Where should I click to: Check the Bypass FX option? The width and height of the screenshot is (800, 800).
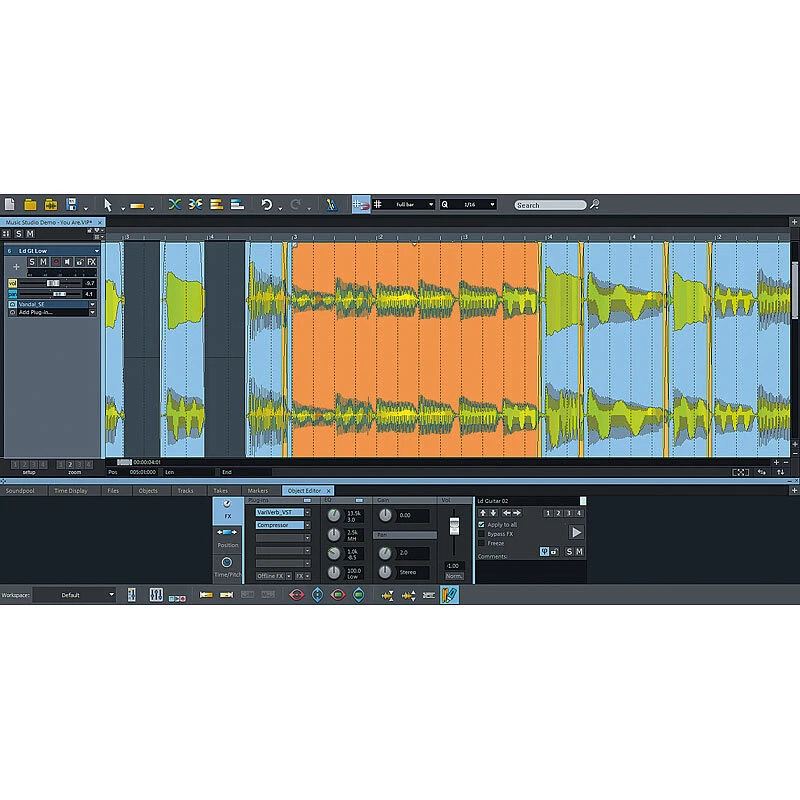click(481, 534)
